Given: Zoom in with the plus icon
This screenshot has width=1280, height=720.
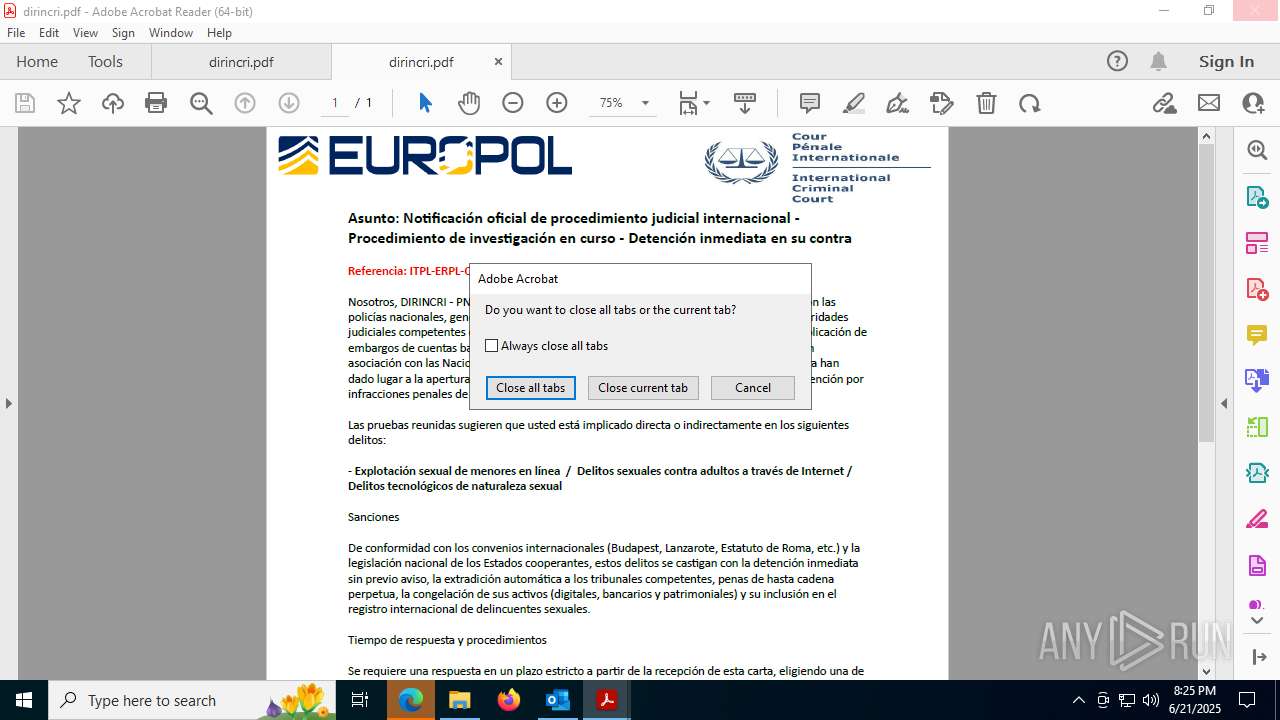Looking at the screenshot, I should (x=557, y=103).
